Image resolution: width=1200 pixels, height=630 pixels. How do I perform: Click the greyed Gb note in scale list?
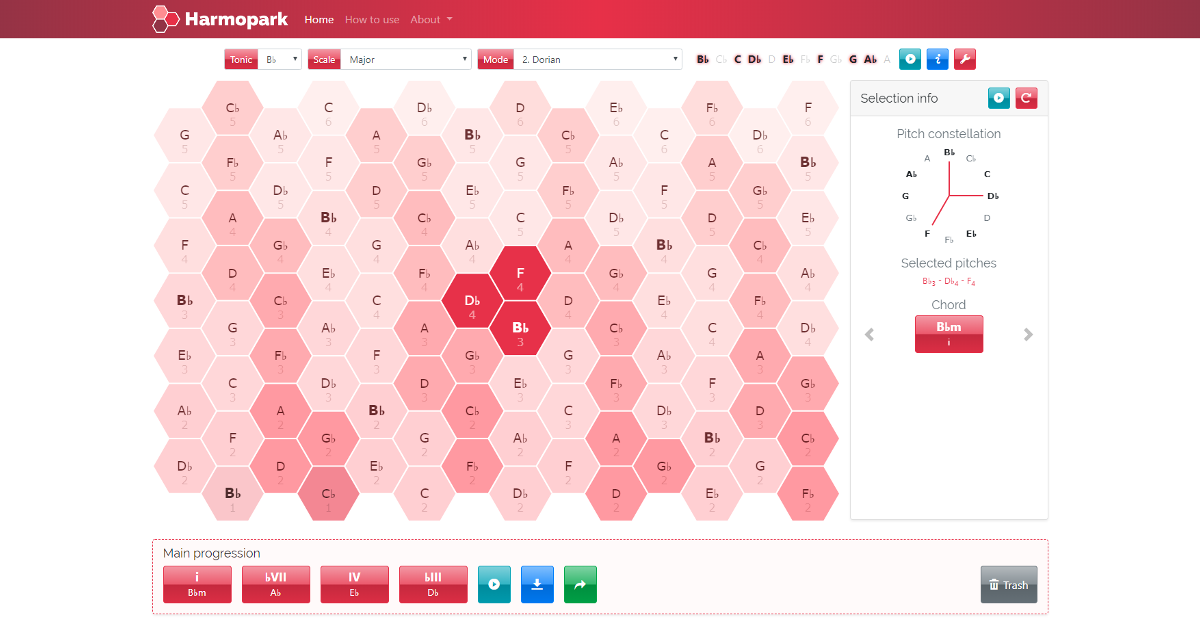836,59
